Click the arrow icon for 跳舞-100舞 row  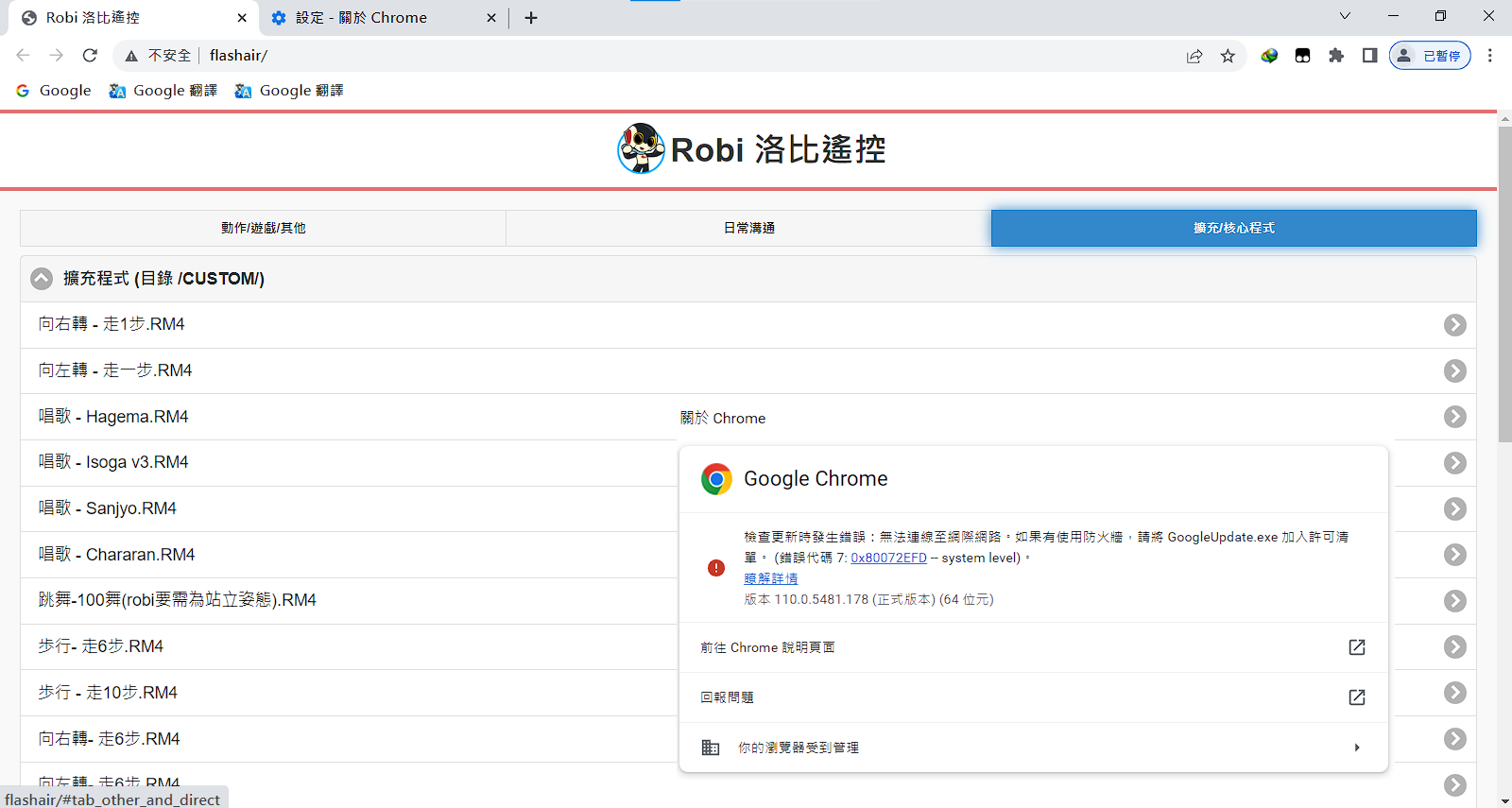pyautogui.click(x=1455, y=601)
